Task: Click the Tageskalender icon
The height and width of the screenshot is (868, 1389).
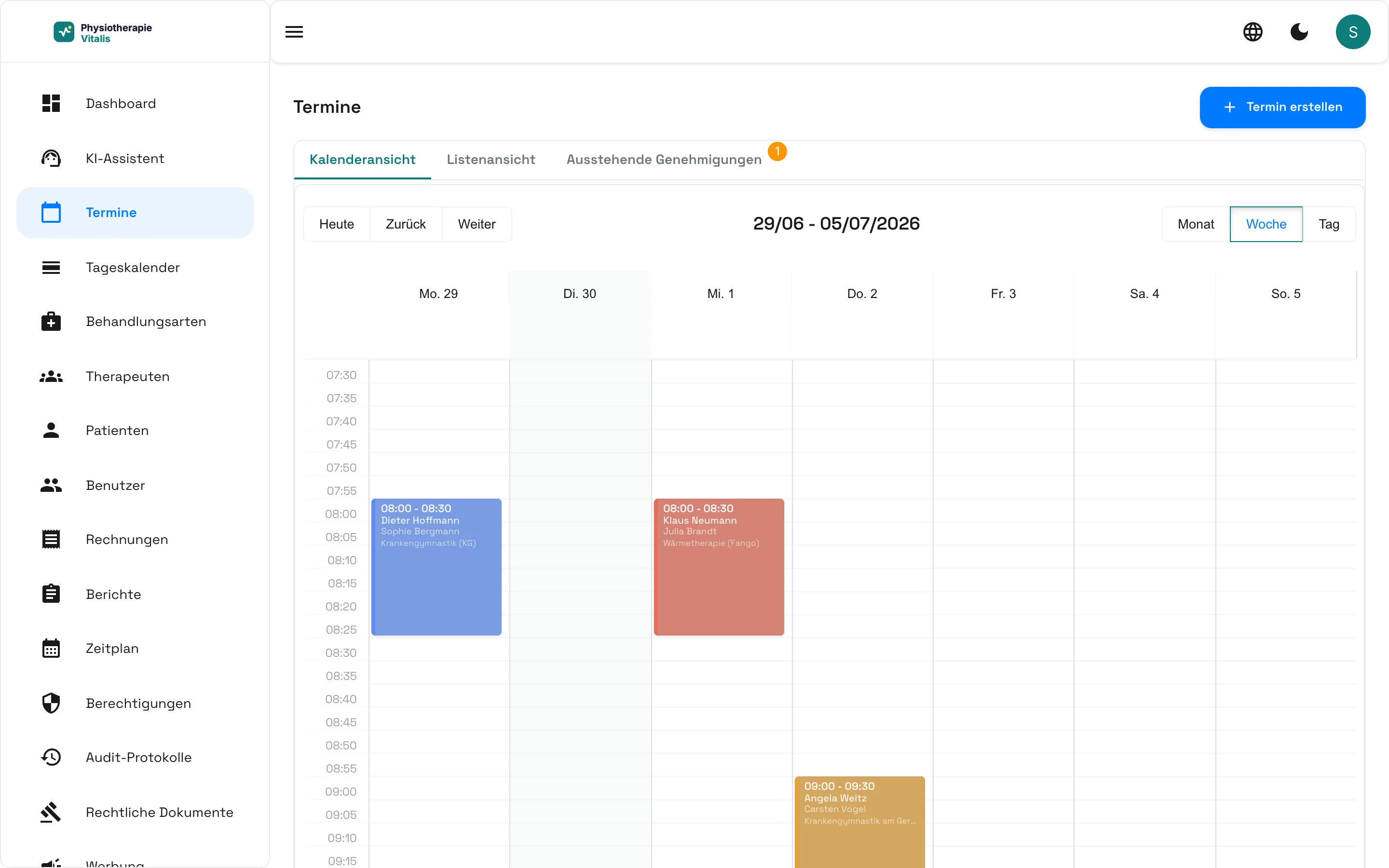Action: tap(51, 268)
